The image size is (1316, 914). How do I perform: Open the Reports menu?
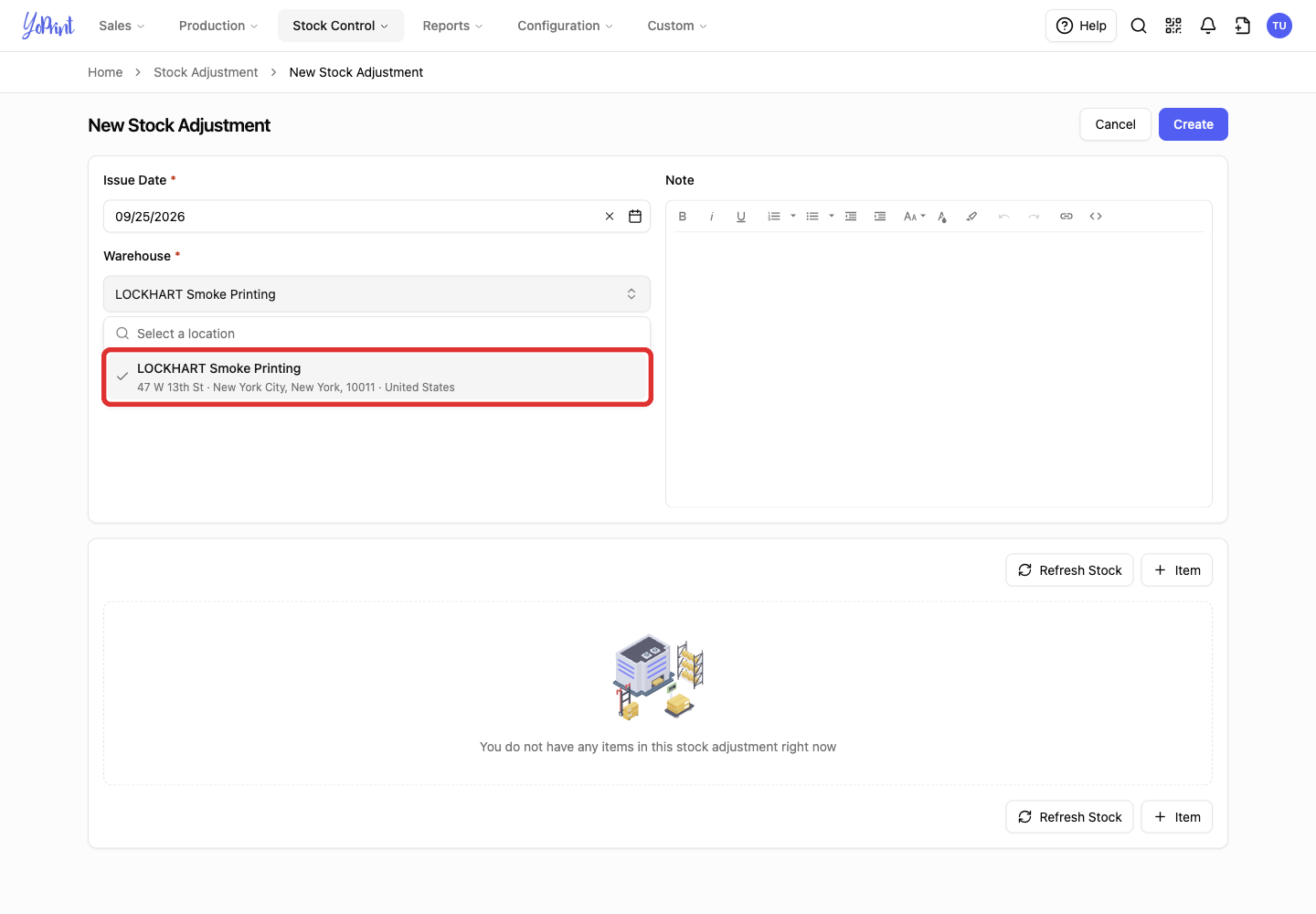click(452, 26)
